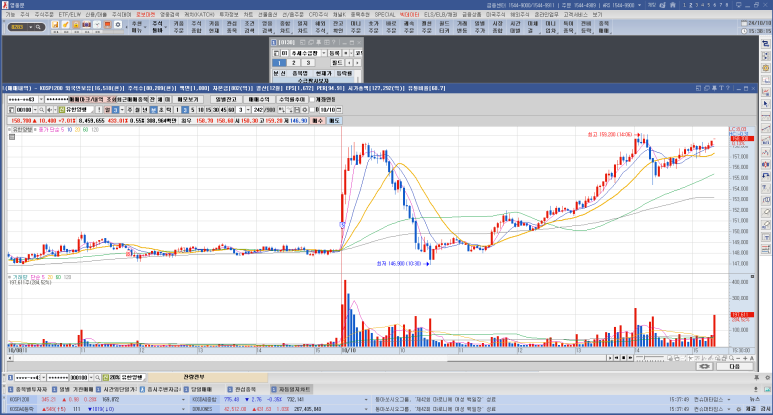
Task: Click the chart horizontal scrollbar
Action: [308, 358]
